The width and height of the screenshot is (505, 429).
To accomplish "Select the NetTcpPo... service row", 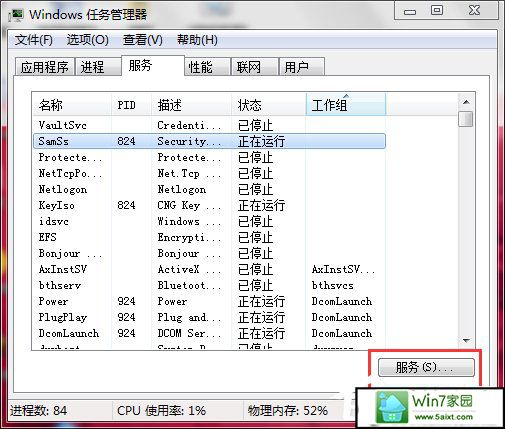I will point(209,173).
